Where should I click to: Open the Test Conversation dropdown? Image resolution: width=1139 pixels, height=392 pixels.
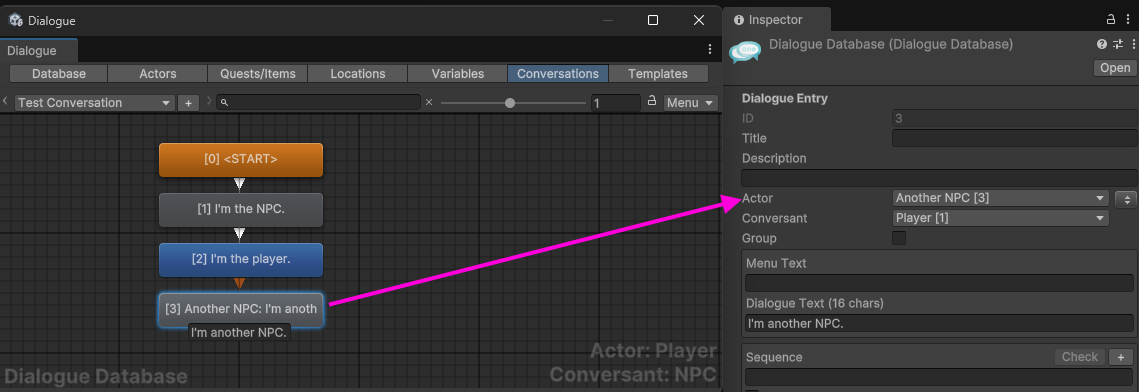coord(94,103)
